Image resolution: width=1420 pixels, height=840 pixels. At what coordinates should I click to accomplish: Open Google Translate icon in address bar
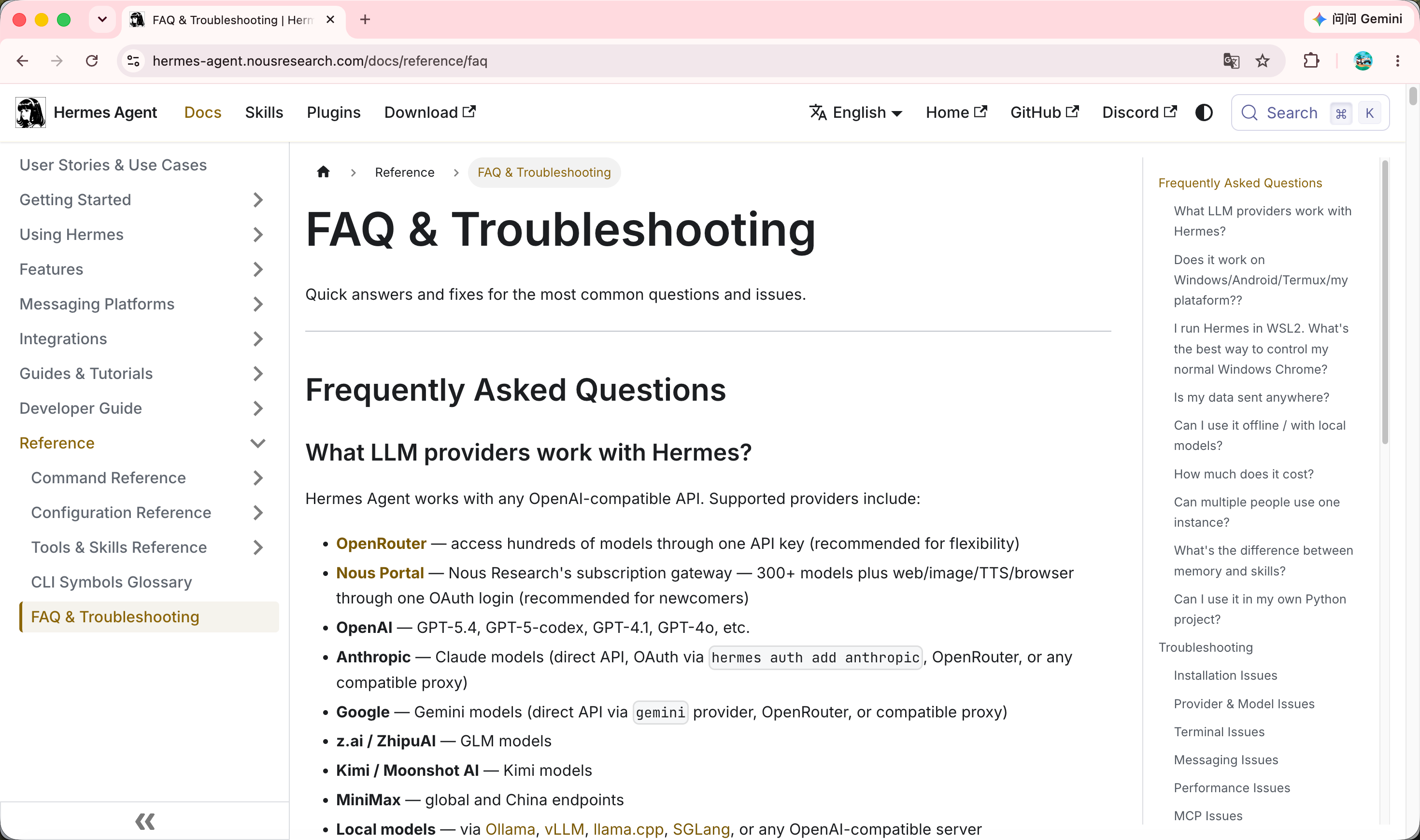(x=1232, y=60)
